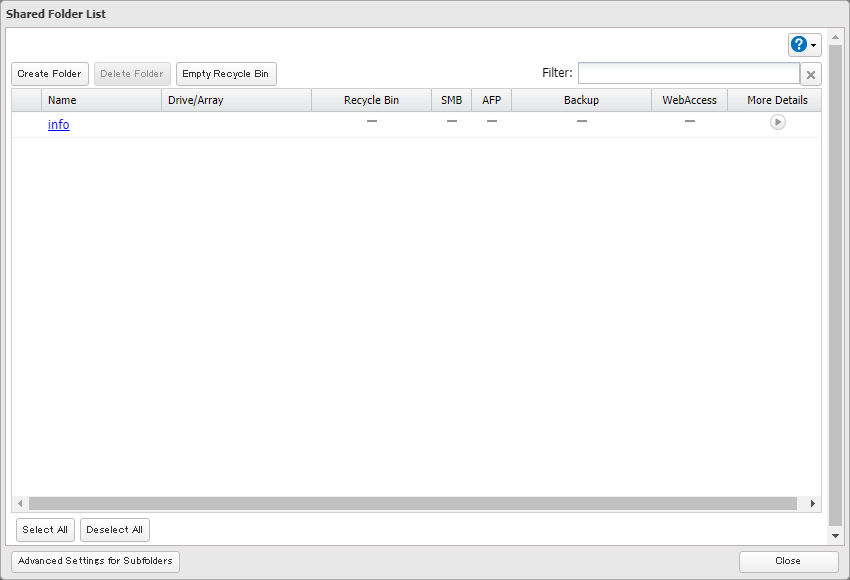Screen dimensions: 850x580
Task: Open the help dropdown arrow
Action: tap(814, 46)
